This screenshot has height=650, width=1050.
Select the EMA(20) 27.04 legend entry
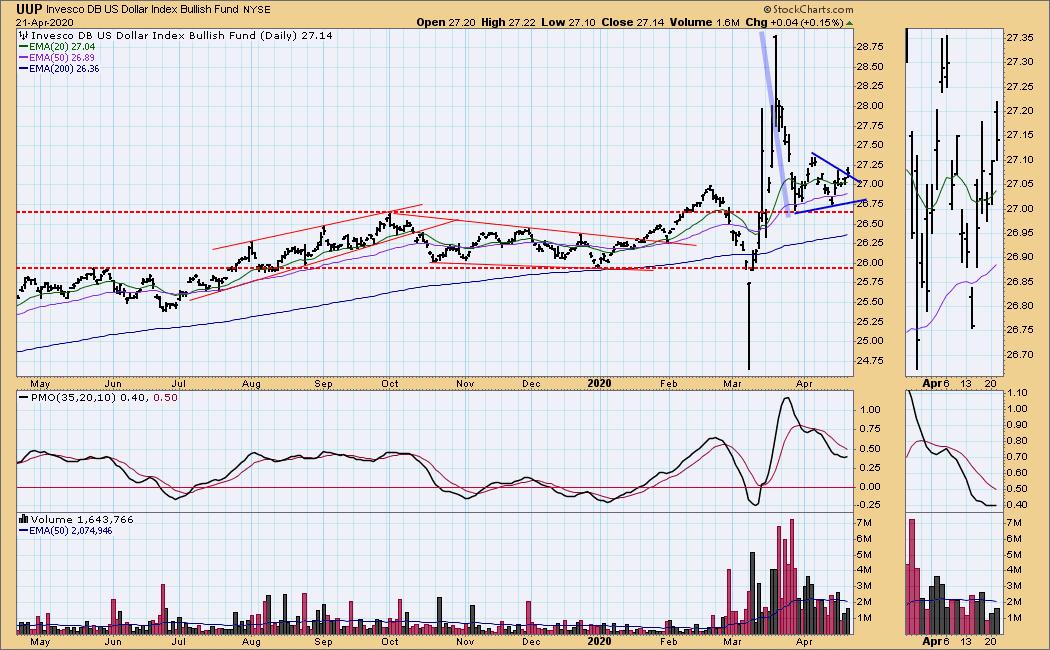click(x=58, y=47)
